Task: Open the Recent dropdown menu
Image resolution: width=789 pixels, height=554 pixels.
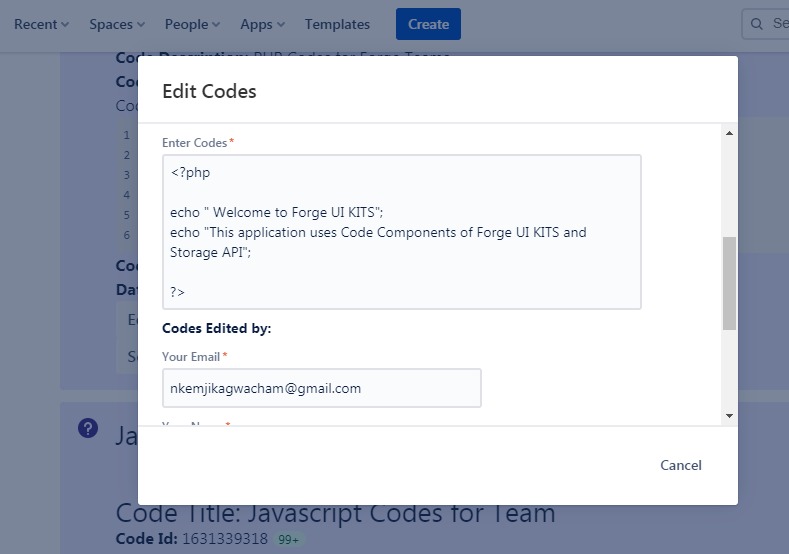Action: 41,24
